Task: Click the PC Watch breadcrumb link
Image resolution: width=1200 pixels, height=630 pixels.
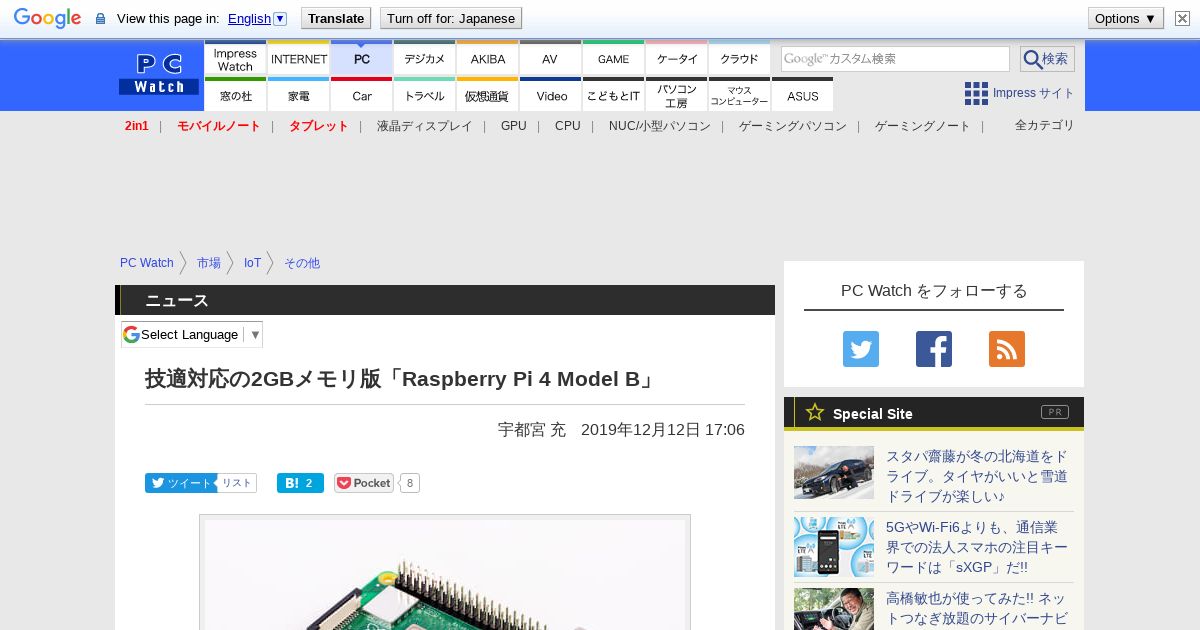Action: 147,263
